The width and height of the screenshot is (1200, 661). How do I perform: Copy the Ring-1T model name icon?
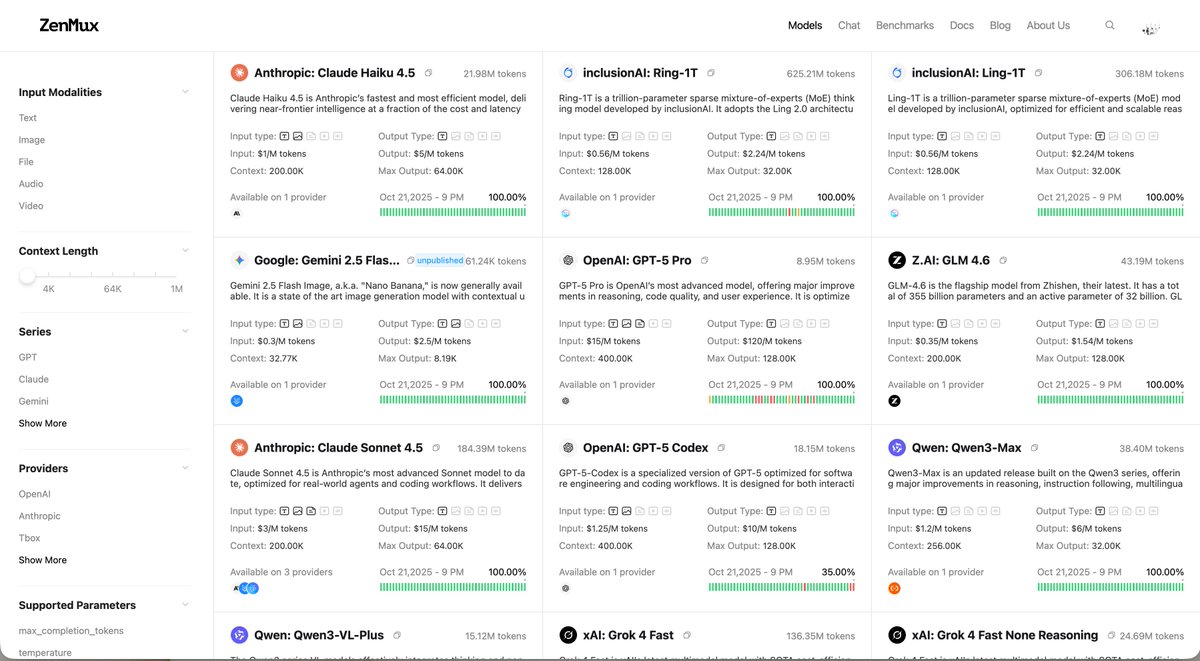(x=711, y=73)
